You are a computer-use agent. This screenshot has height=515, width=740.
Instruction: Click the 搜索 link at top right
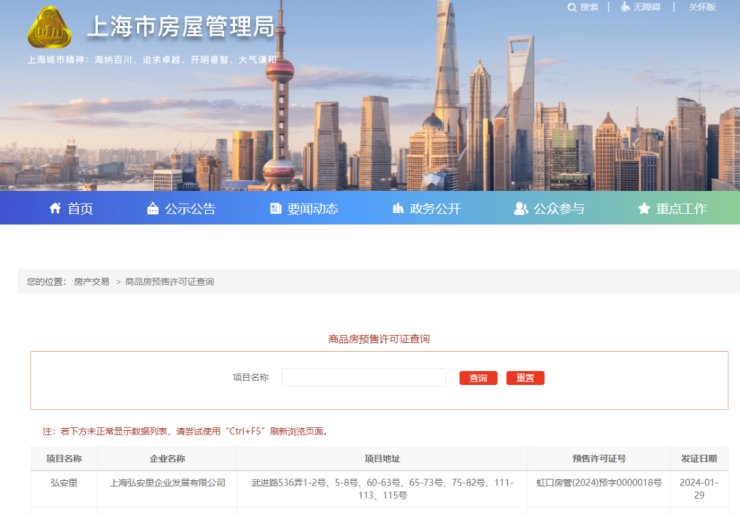pyautogui.click(x=589, y=7)
